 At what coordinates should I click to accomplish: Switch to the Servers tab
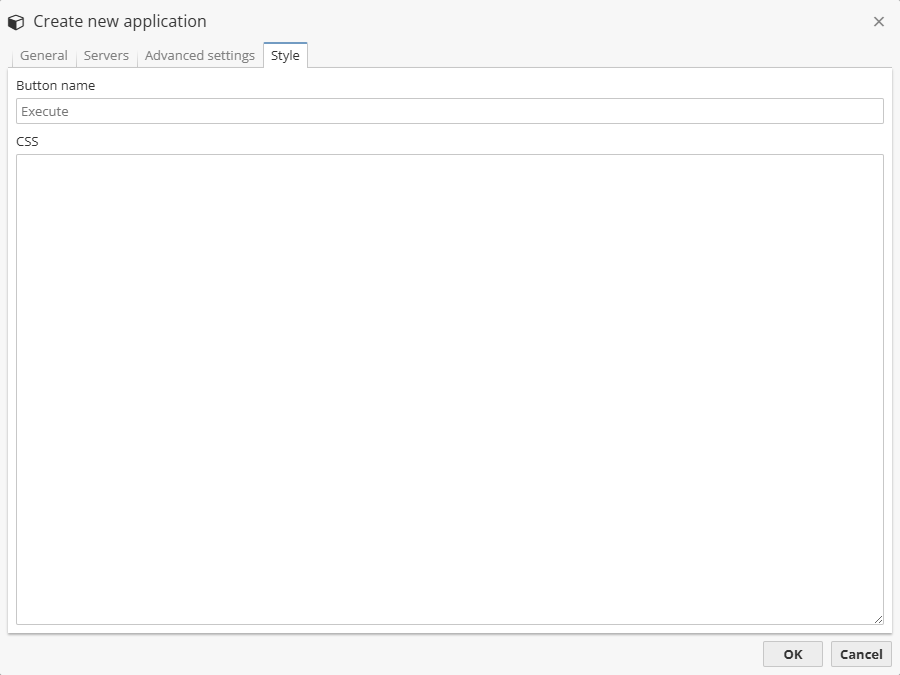coord(106,56)
